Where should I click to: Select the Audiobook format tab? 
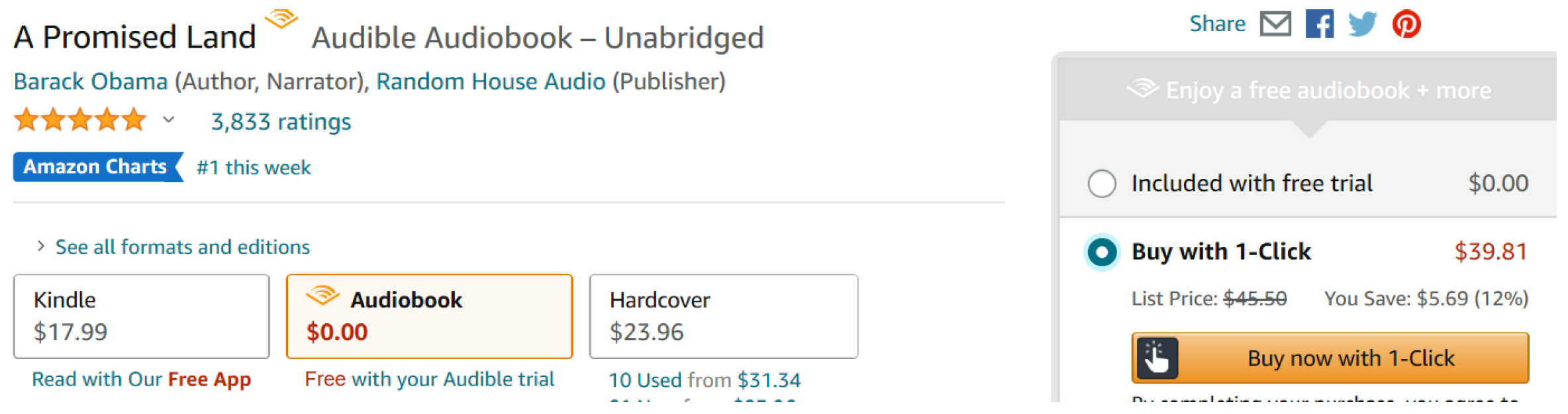click(429, 317)
